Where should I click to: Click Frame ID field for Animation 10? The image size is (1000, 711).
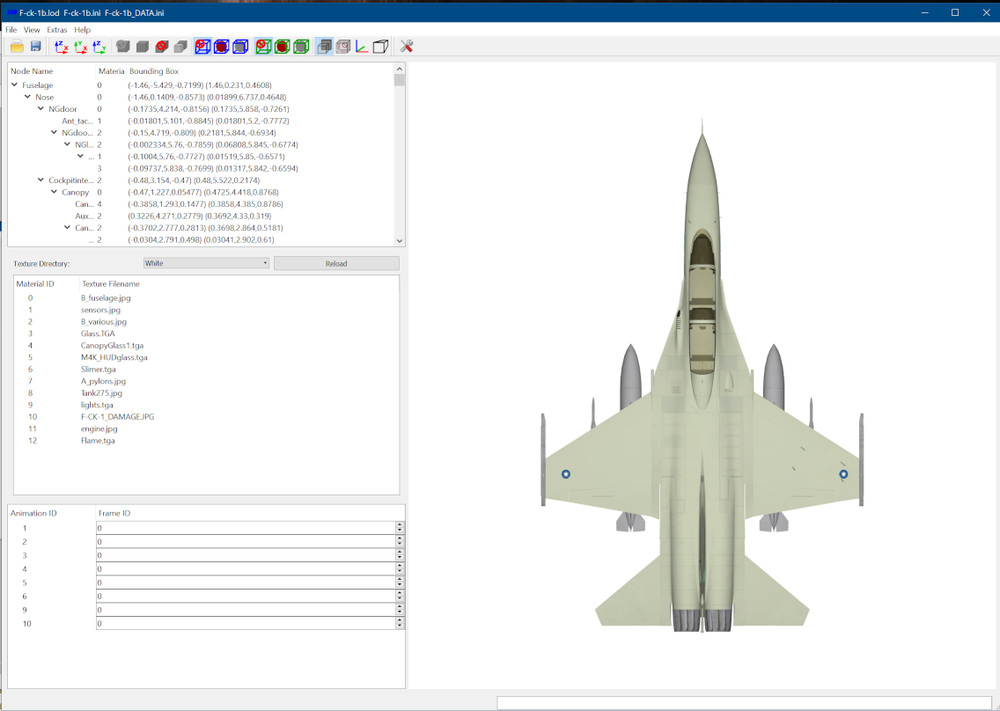[246, 624]
